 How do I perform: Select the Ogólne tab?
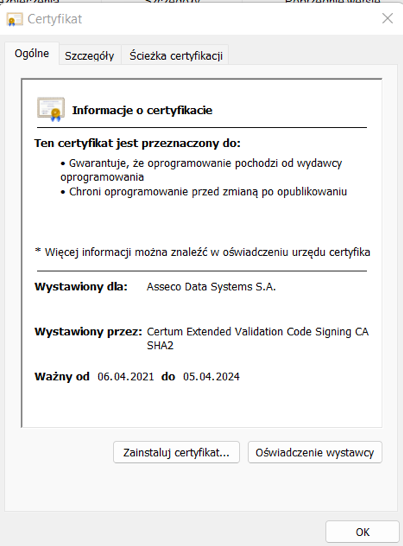(32, 54)
